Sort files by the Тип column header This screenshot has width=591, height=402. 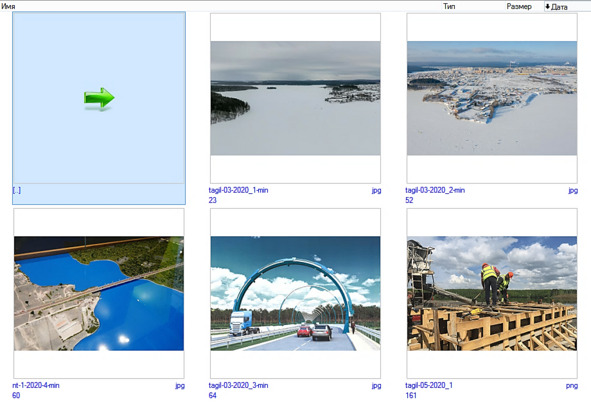click(x=449, y=6)
